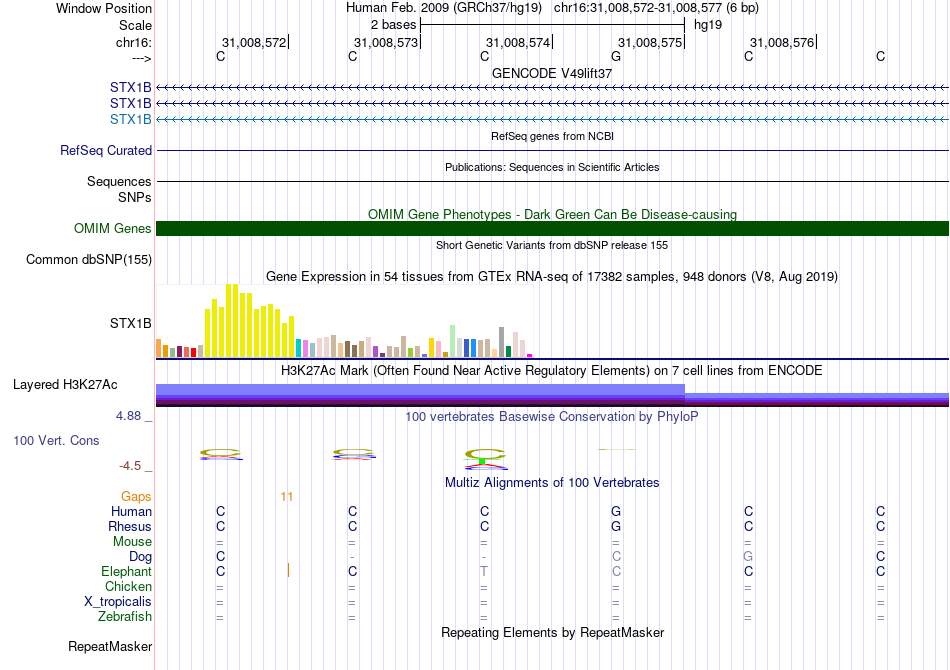This screenshot has width=950, height=670.
Task: Click the light green GTEx expression bar
Action: pos(452,341)
